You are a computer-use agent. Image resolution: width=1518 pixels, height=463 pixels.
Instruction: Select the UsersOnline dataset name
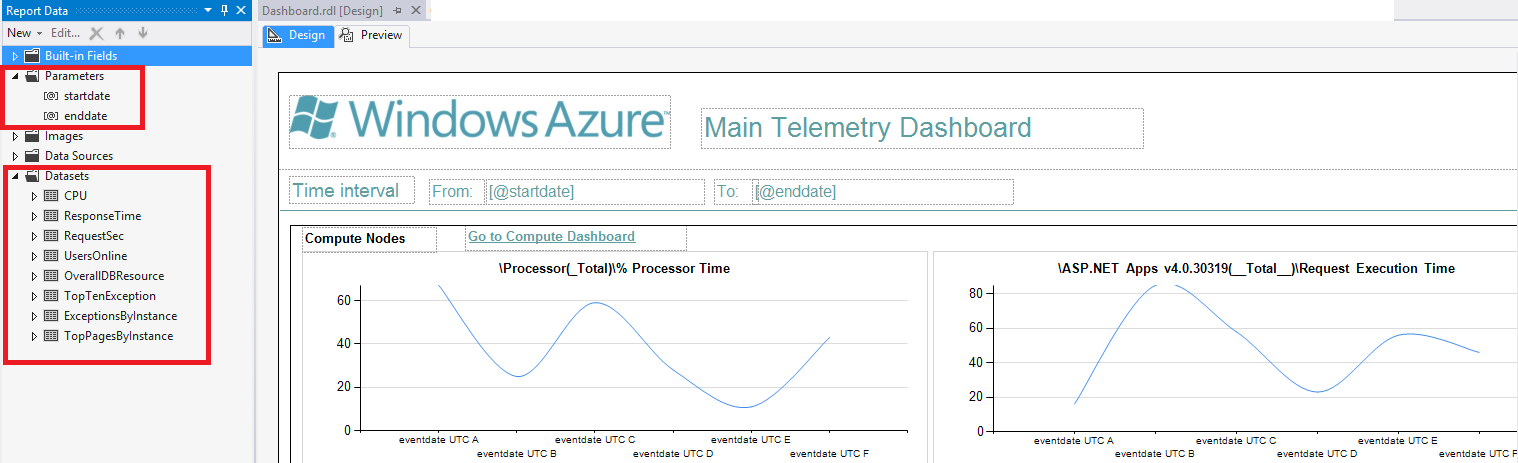[95, 256]
